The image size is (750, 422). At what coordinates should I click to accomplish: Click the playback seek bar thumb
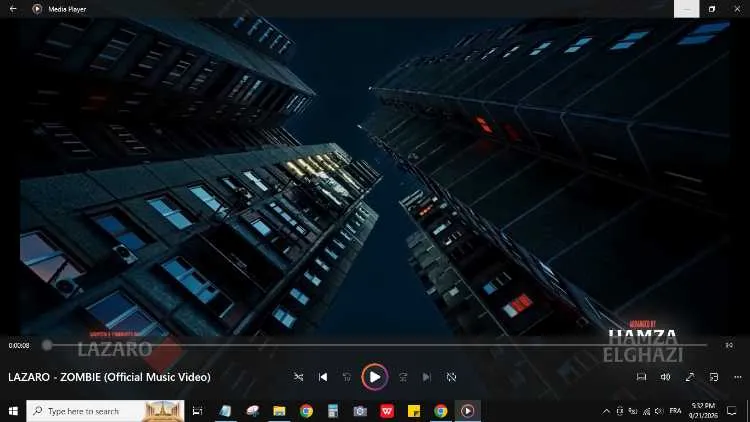click(x=47, y=345)
